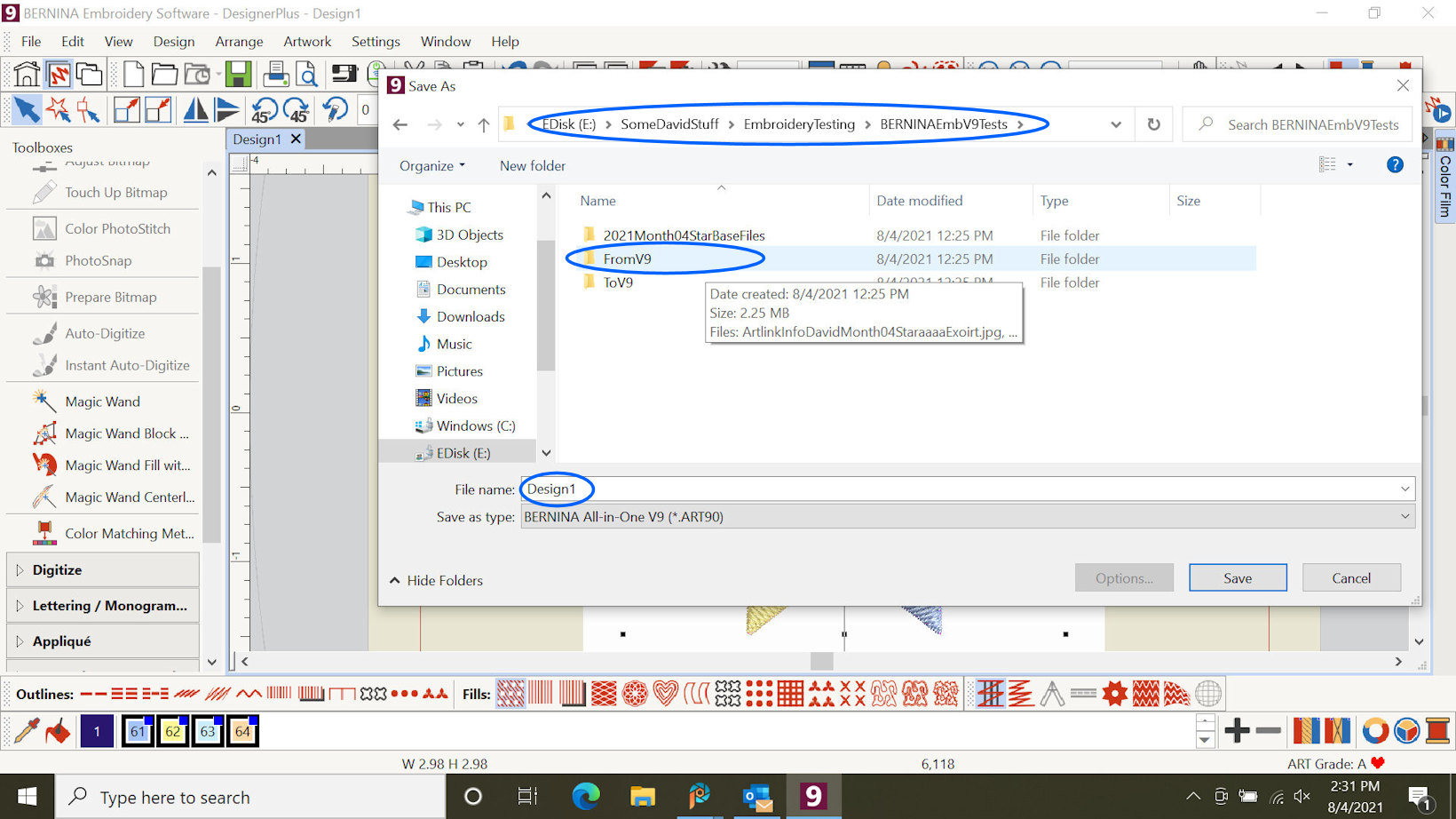
Task: Toggle the wave effect fill icon
Action: click(1145, 694)
